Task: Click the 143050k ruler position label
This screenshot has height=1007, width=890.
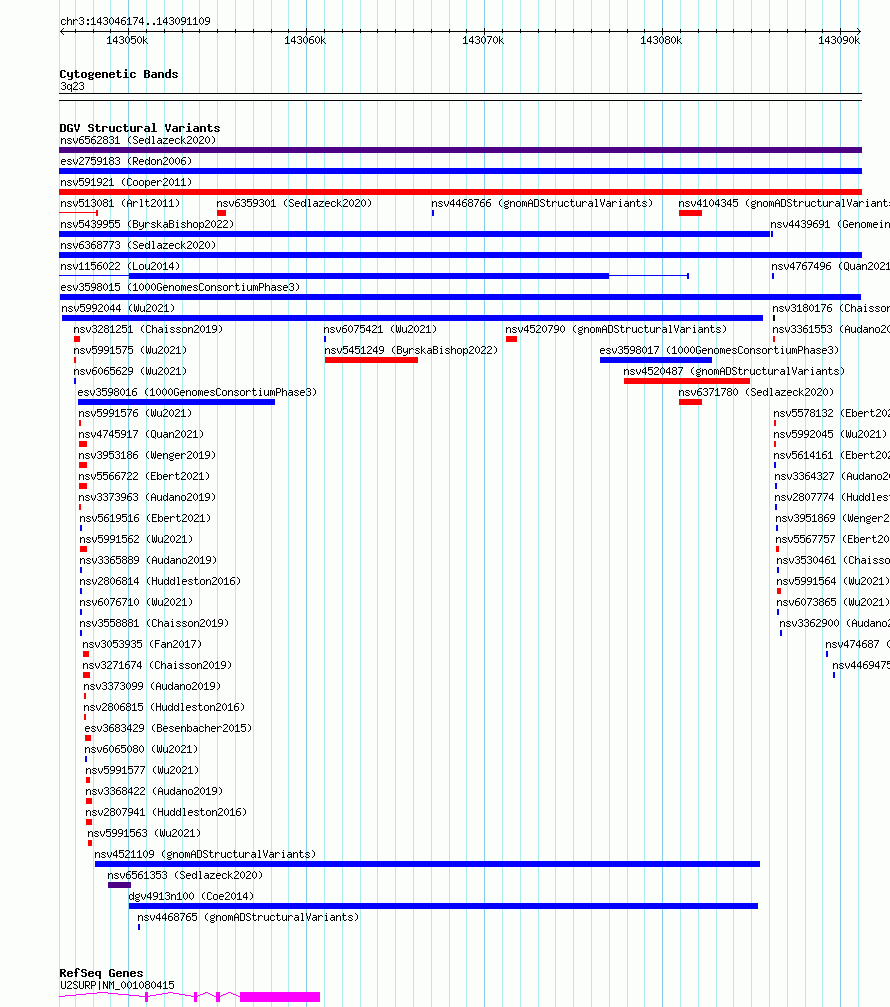Action: point(127,40)
